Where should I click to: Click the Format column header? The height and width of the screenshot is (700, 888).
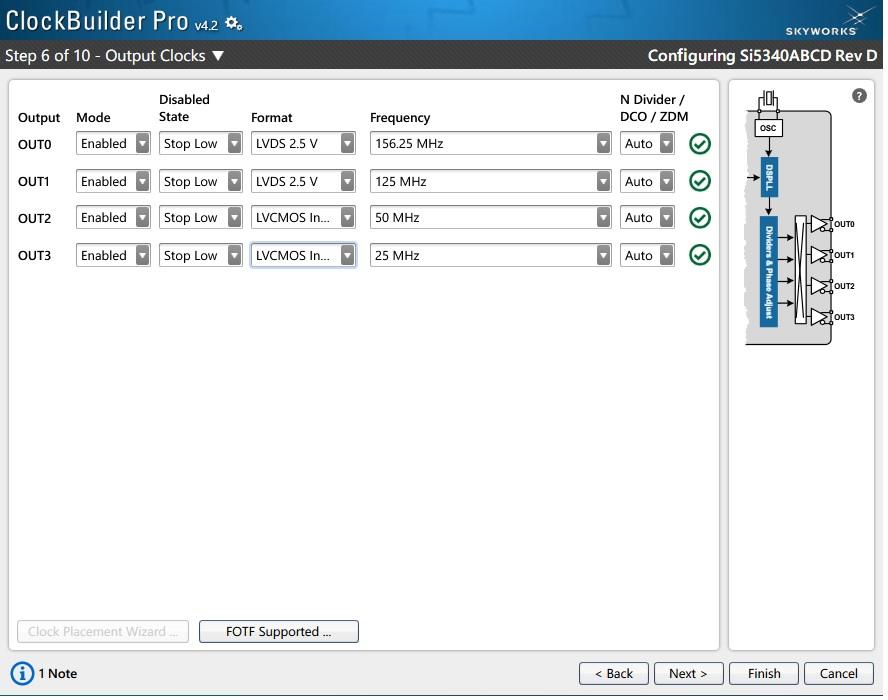[x=272, y=118]
